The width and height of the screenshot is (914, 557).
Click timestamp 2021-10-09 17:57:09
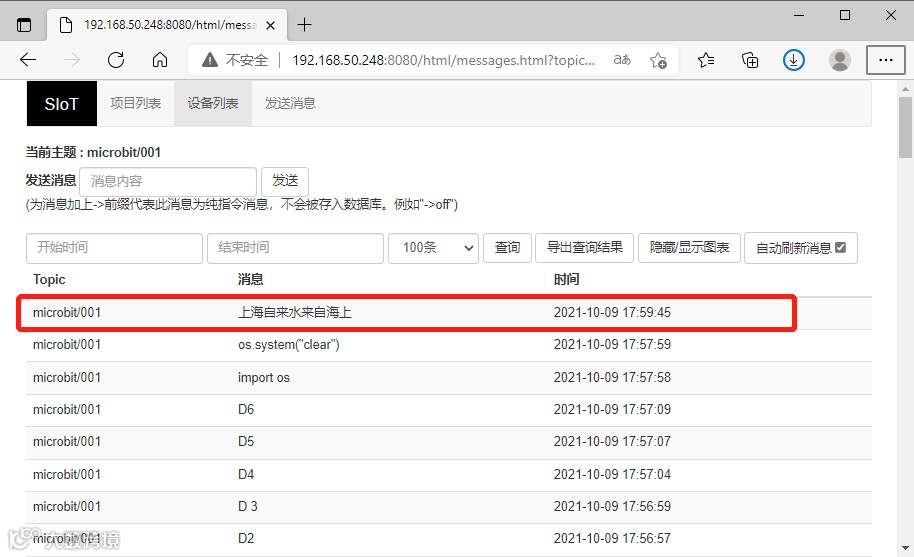(x=612, y=410)
